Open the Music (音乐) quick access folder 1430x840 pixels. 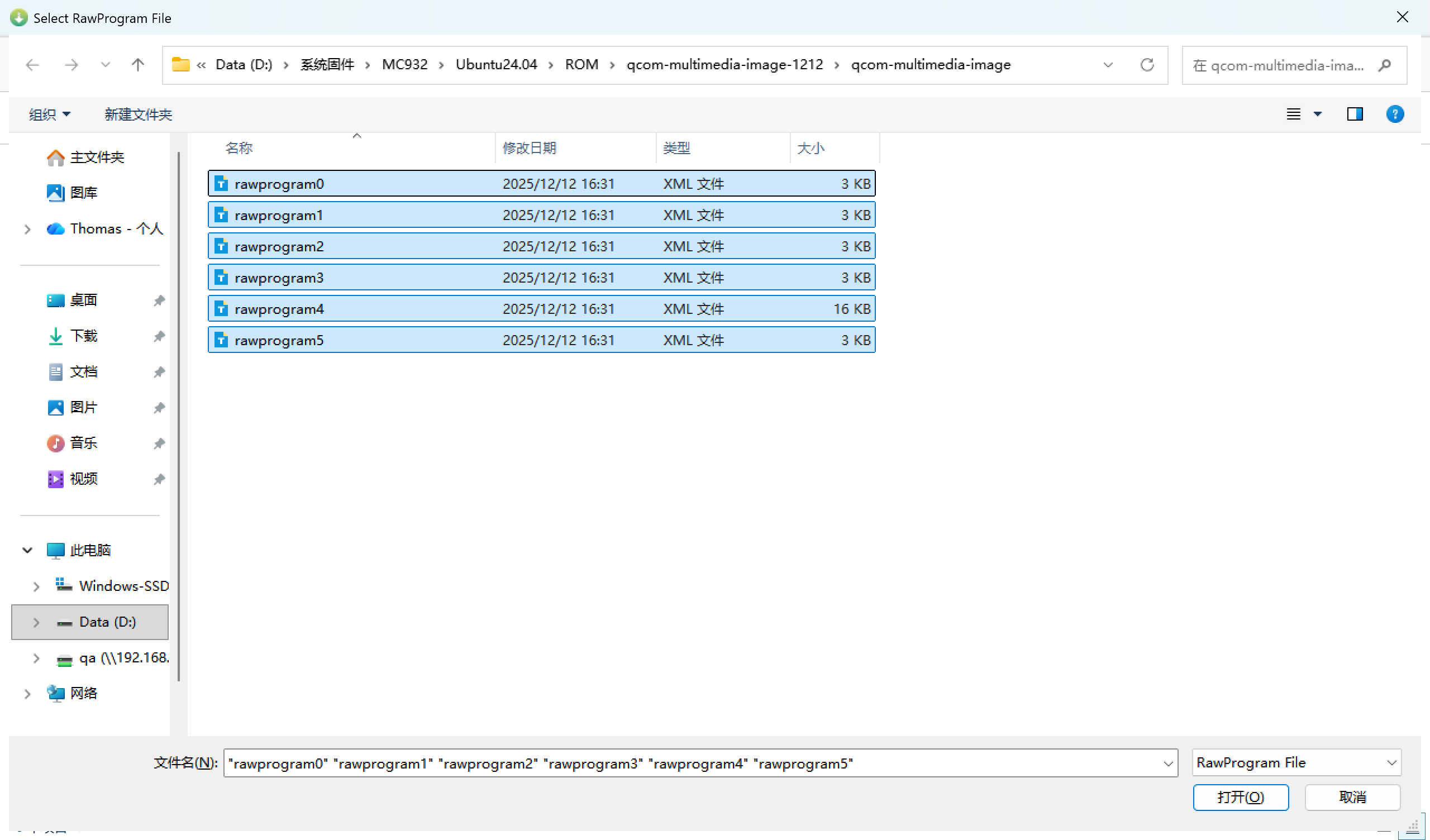[x=83, y=443]
